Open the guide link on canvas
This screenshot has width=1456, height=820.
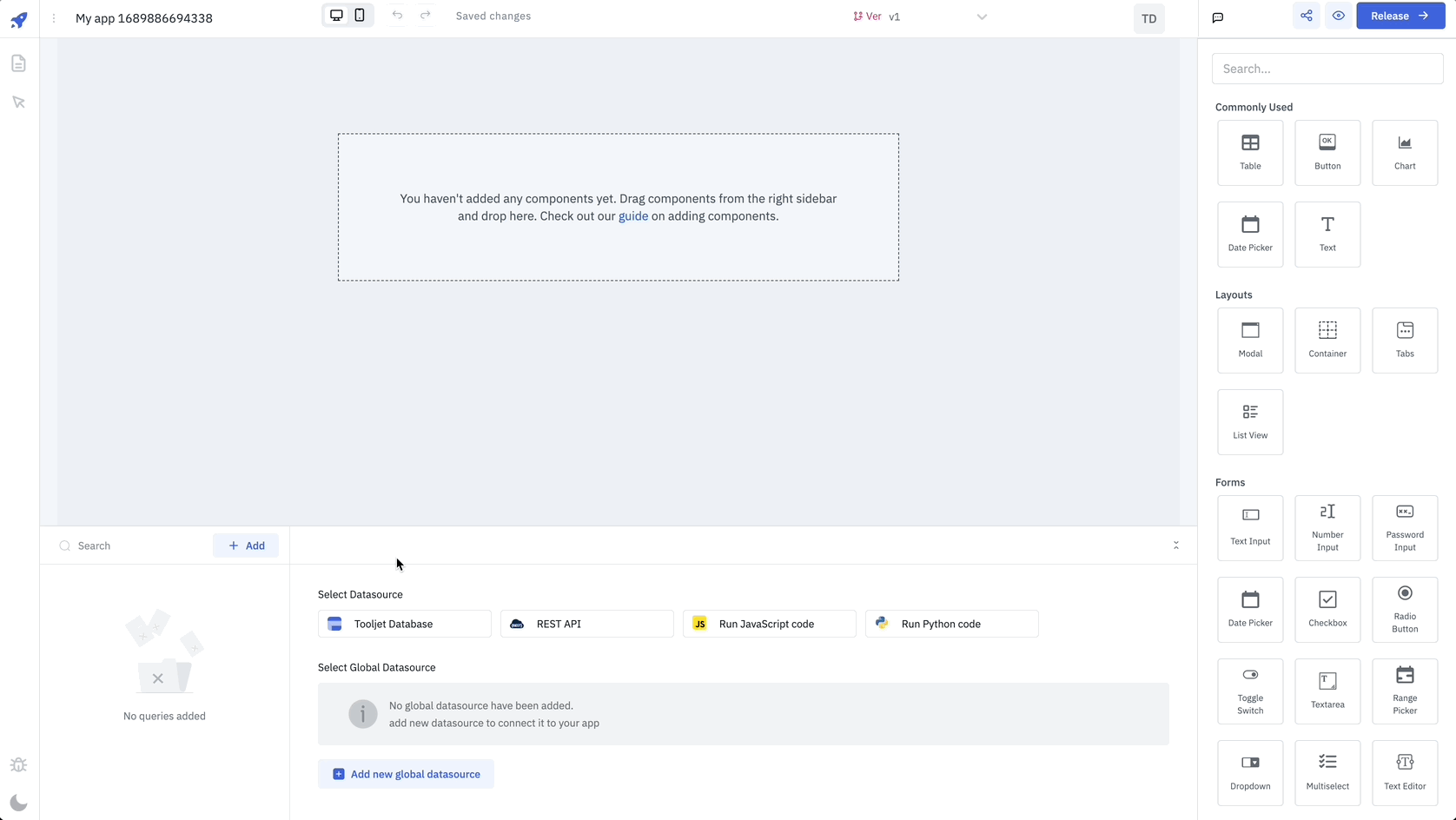point(632,216)
